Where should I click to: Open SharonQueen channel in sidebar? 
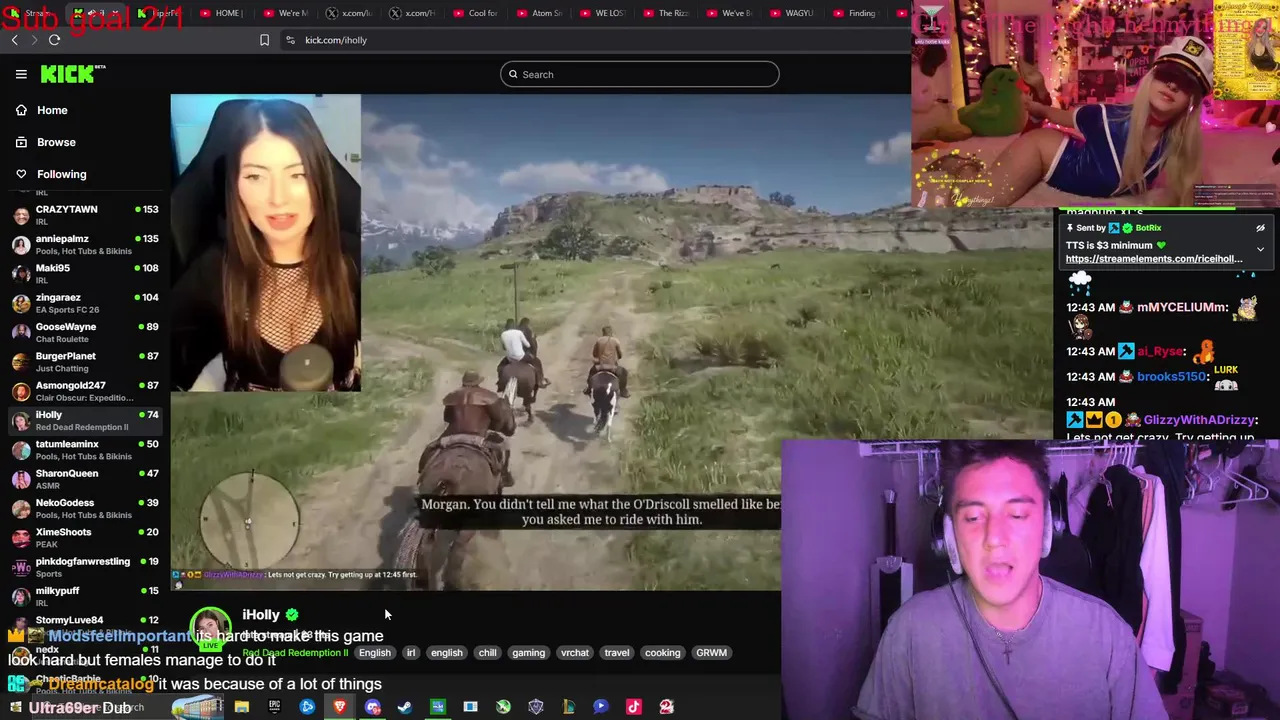[85, 479]
